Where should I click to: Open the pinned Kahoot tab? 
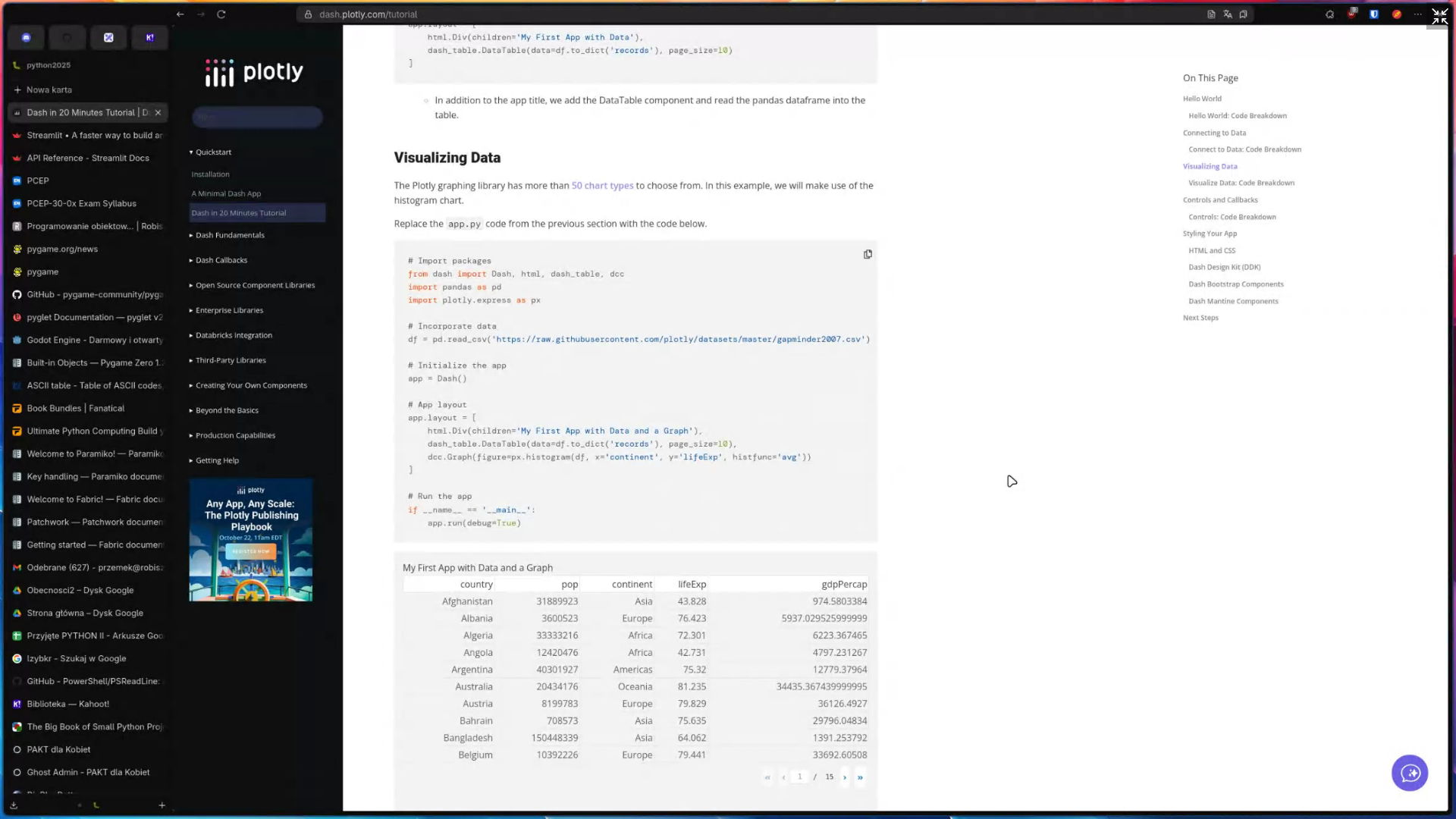pyautogui.click(x=149, y=37)
